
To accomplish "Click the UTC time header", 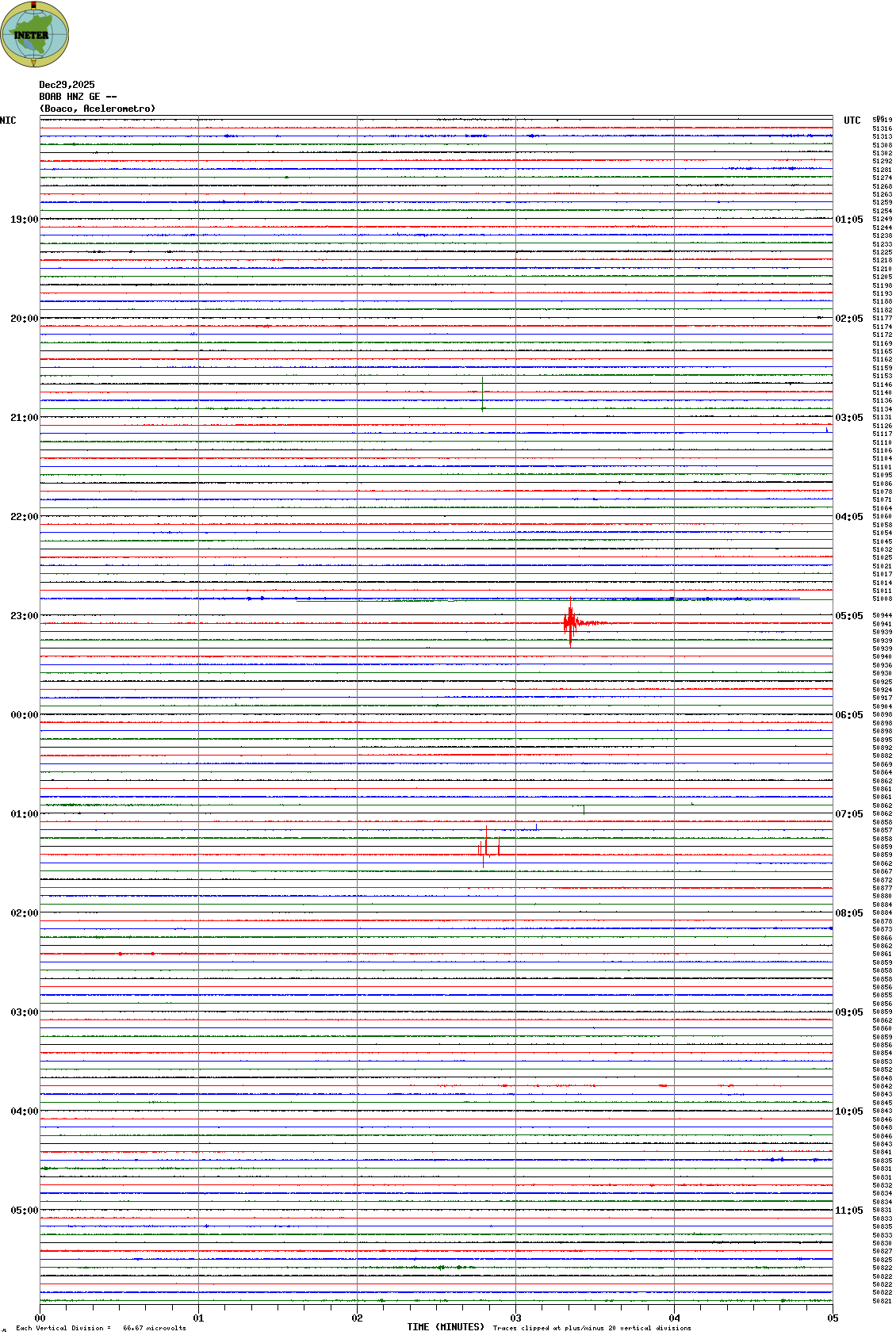I will (852, 121).
